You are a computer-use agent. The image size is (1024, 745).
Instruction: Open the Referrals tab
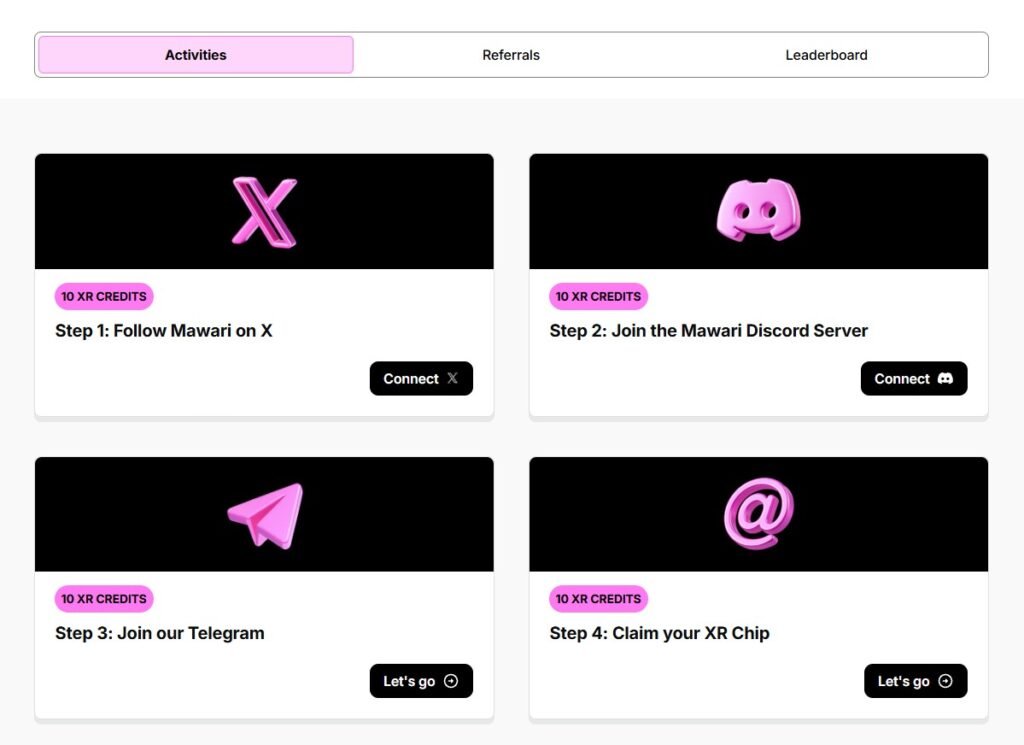coord(511,55)
